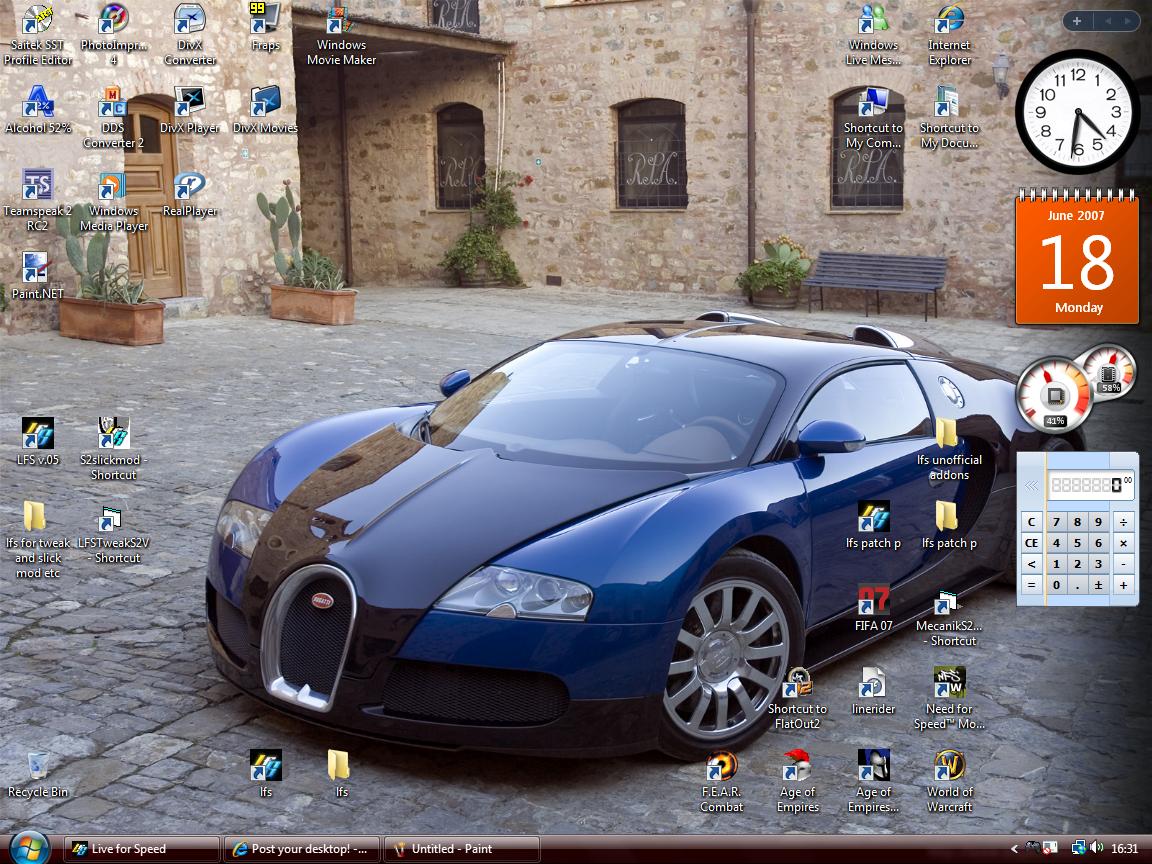Switch to Untitled - Paint taskbar button
Viewport: 1152px width, 864px height.
461,849
